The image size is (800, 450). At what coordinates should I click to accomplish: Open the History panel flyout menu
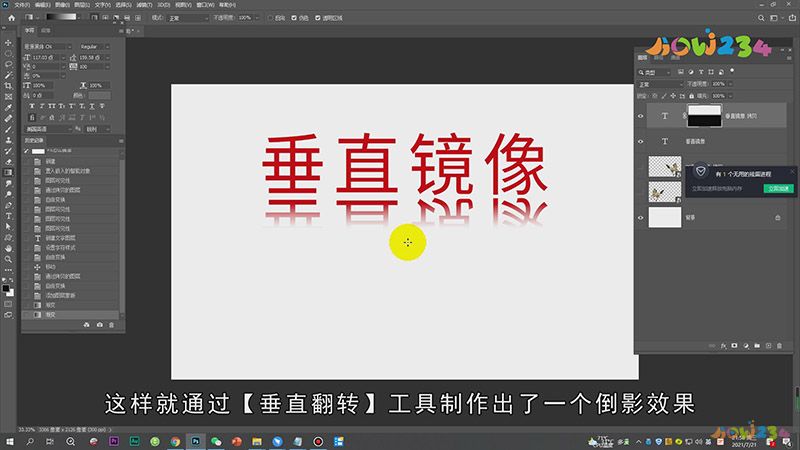[121, 140]
